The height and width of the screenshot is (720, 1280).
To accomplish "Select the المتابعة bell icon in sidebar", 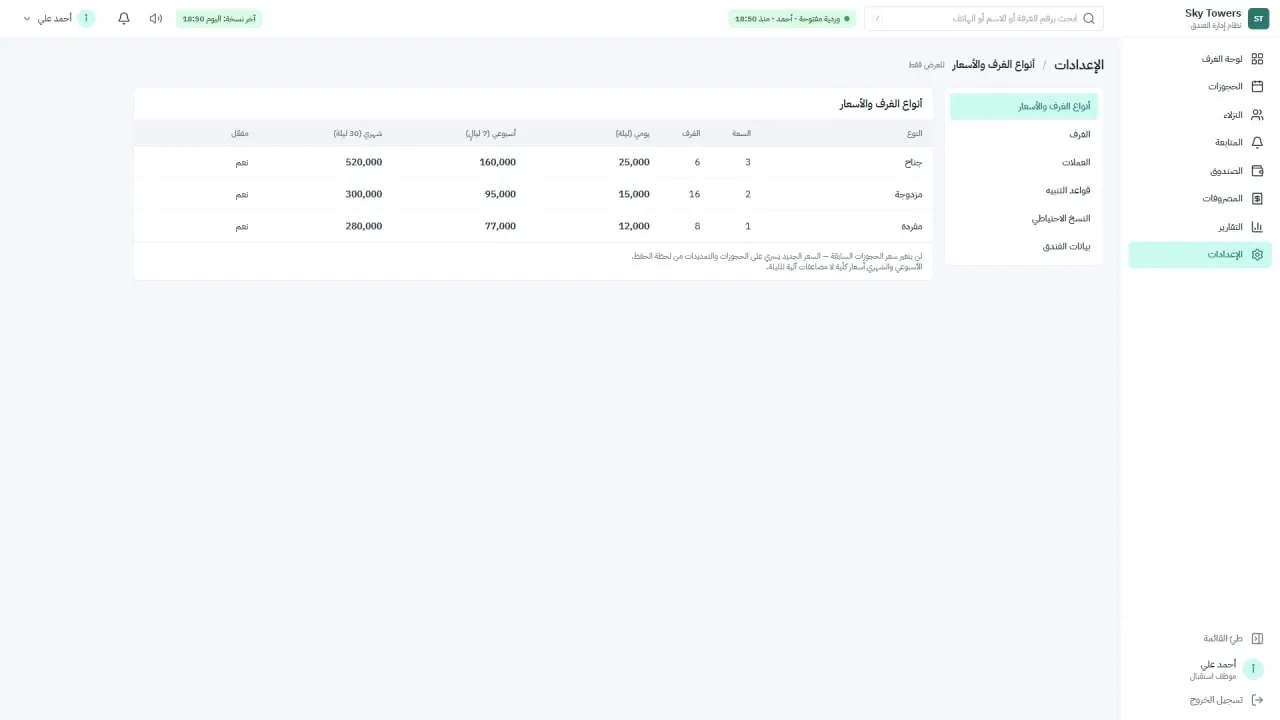I will click(x=1257, y=143).
